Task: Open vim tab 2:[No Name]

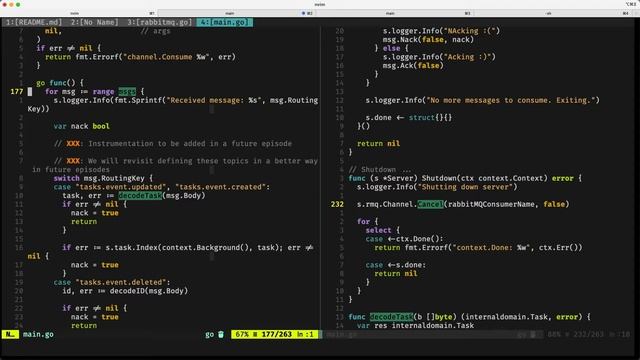Action: [x=95, y=22]
